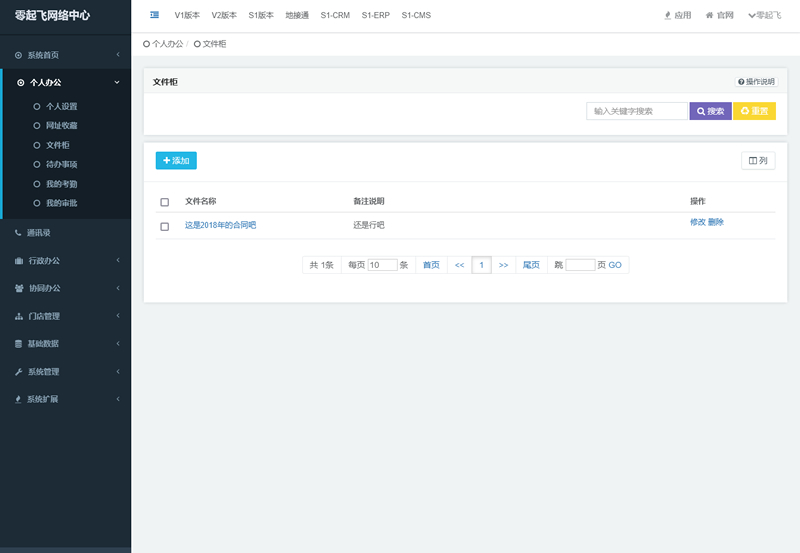Click the yellow 重置 button

click(754, 111)
